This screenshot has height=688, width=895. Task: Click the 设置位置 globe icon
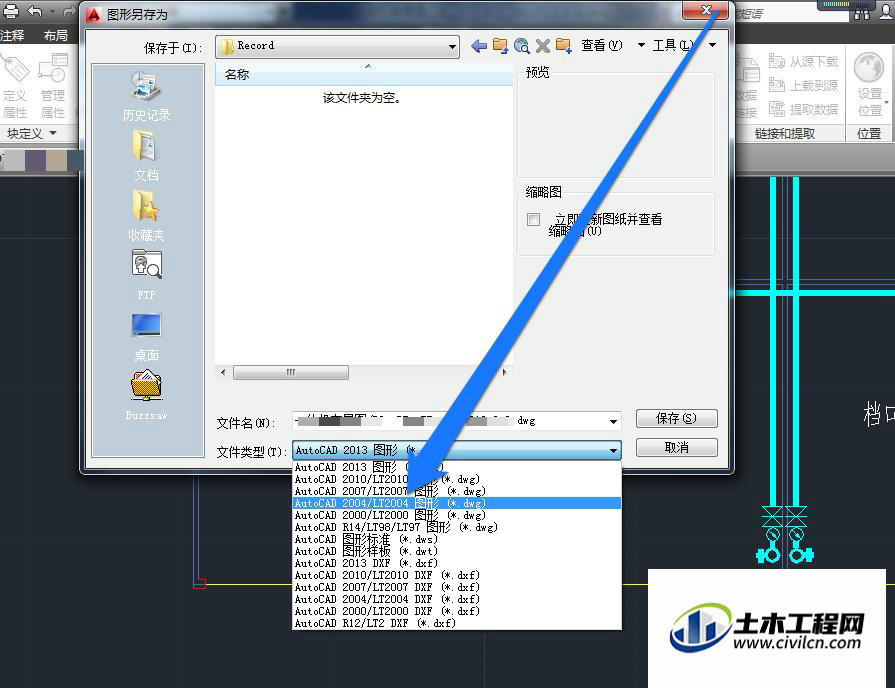tap(869, 67)
